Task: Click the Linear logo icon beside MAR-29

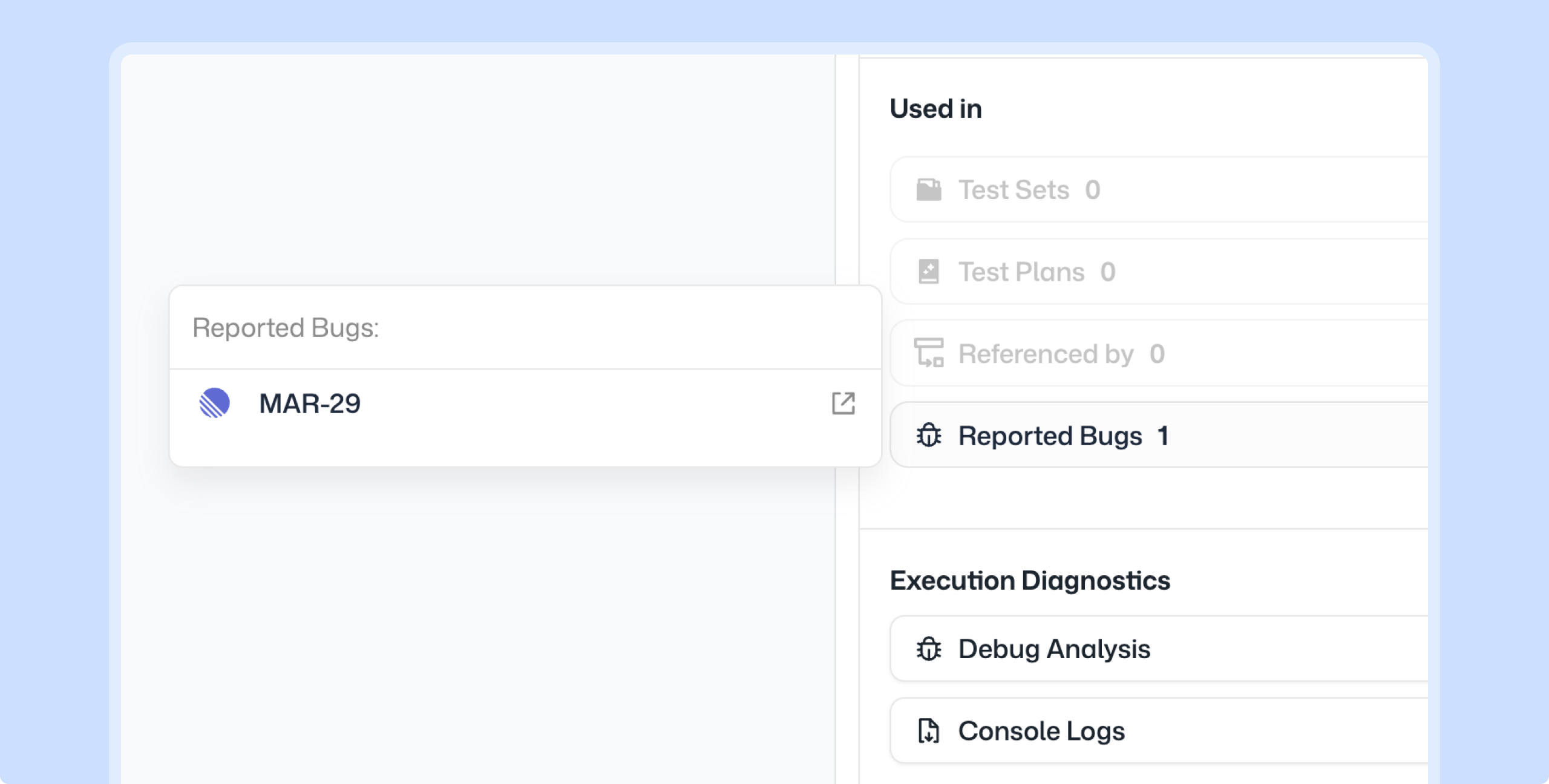Action: point(215,403)
